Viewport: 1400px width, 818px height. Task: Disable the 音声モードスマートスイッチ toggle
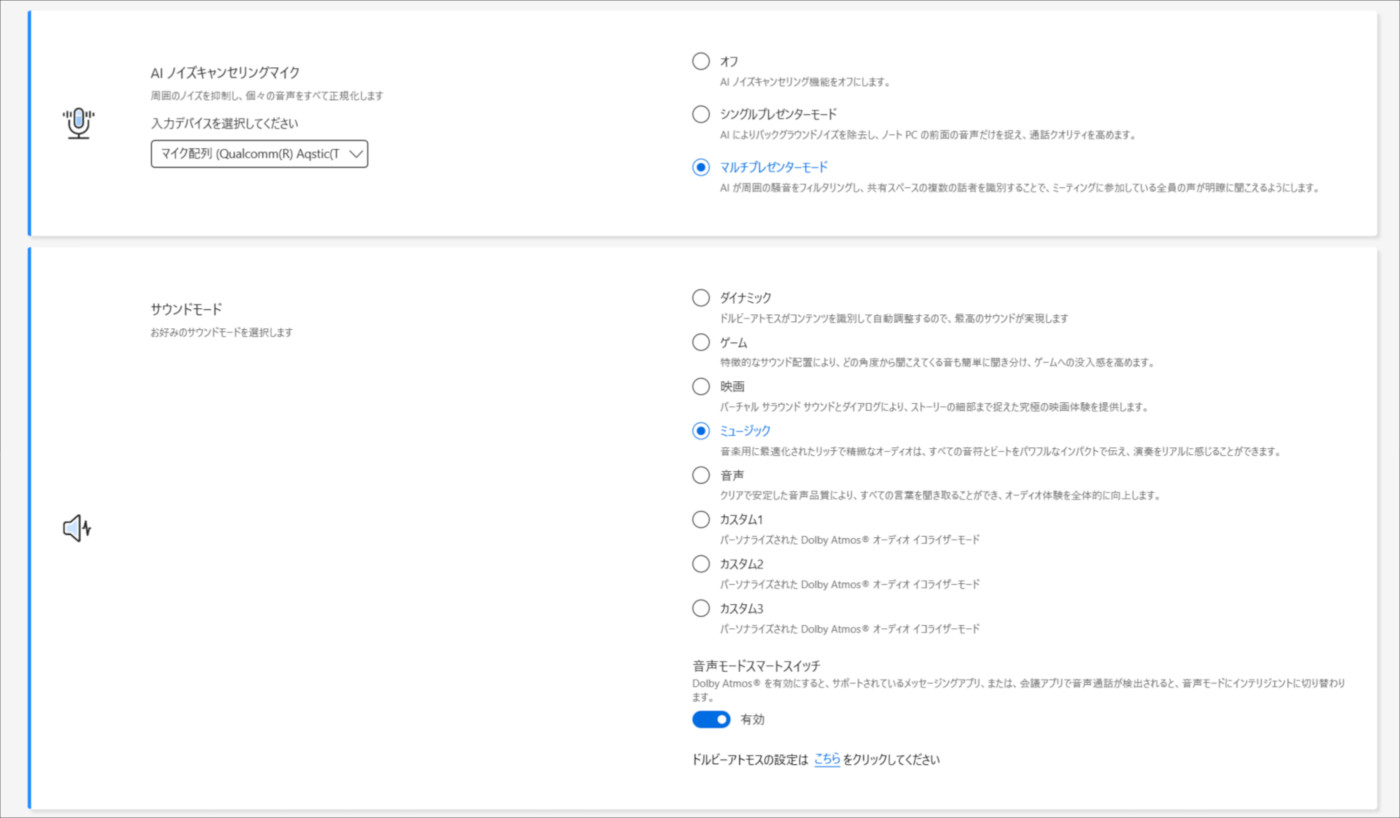tap(712, 719)
